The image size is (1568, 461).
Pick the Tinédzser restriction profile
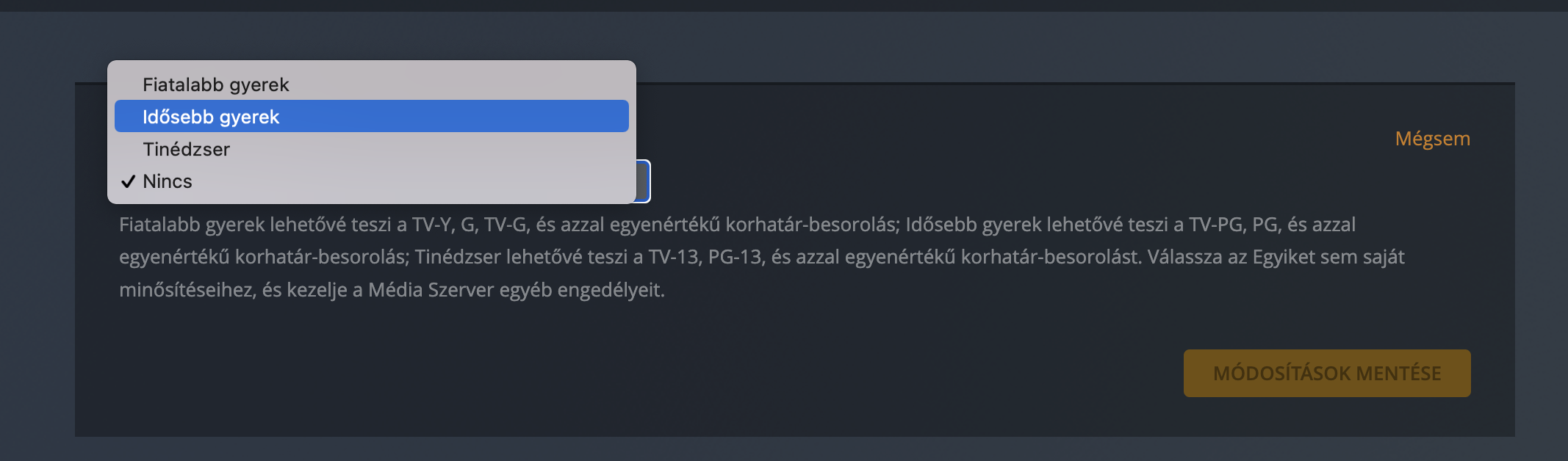click(187, 150)
